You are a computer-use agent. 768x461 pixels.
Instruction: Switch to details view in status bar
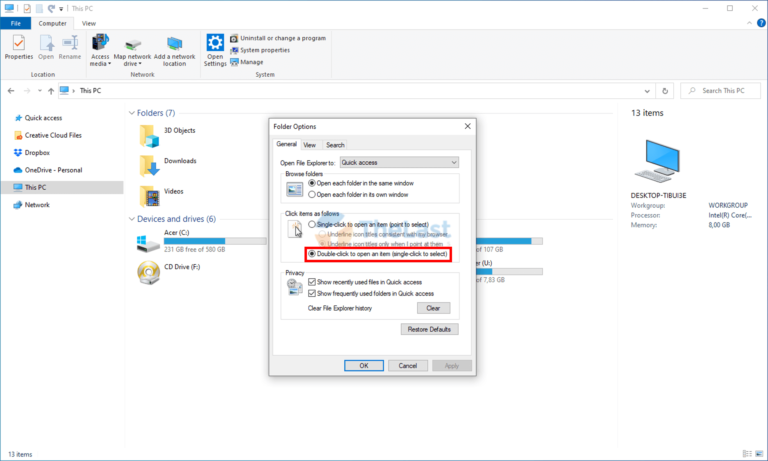[747, 454]
